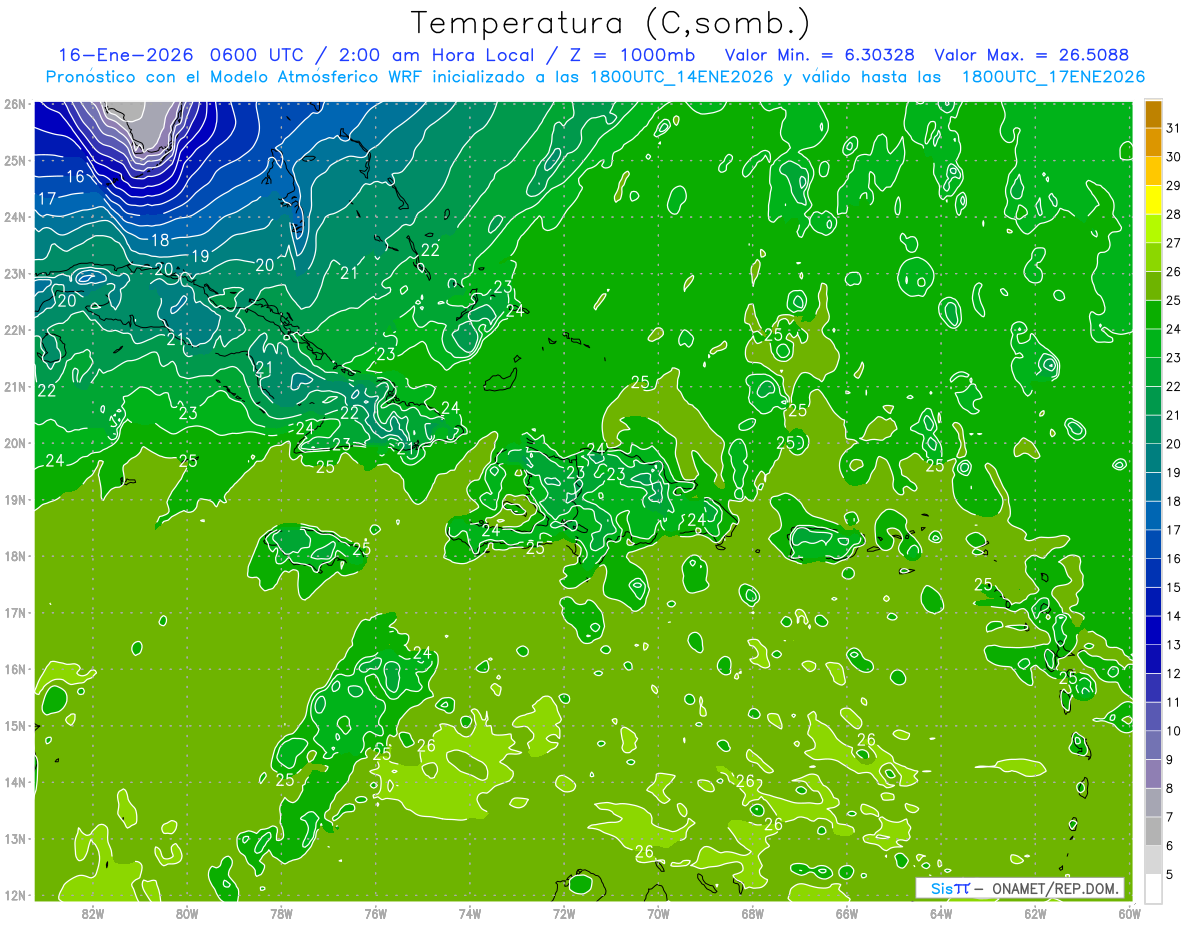Pick the yellow color bar segment between 28 and 29
1200x927 pixels.
(1153, 200)
